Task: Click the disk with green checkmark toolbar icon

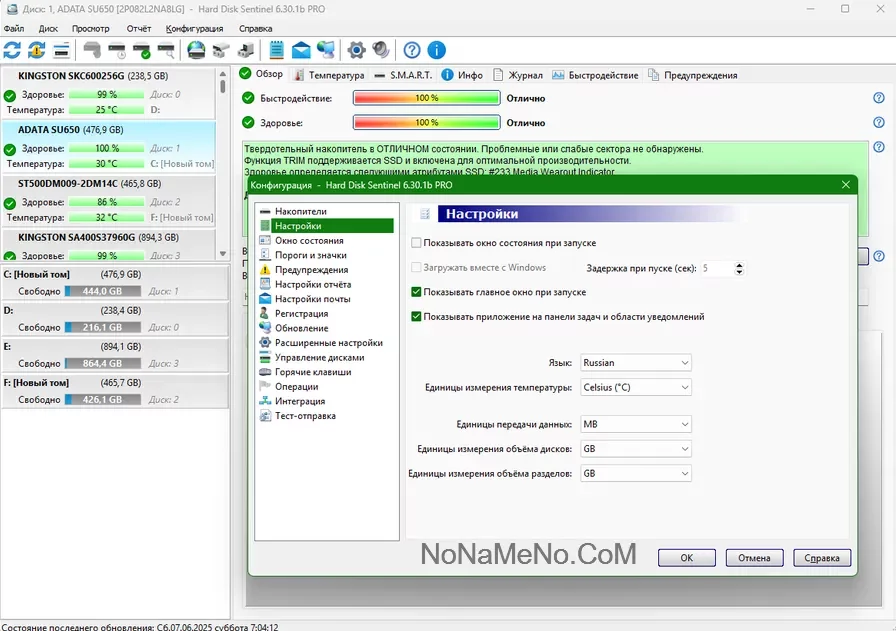Action: click(x=141, y=50)
